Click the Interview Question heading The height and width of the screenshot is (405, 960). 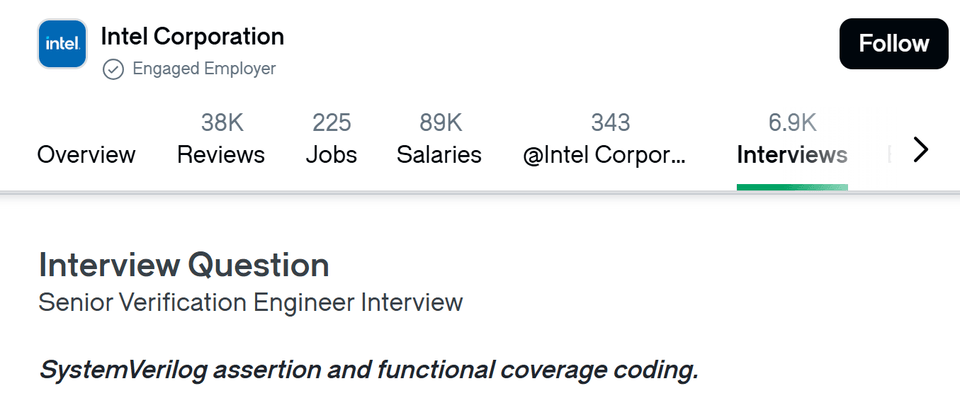pyautogui.click(x=184, y=265)
